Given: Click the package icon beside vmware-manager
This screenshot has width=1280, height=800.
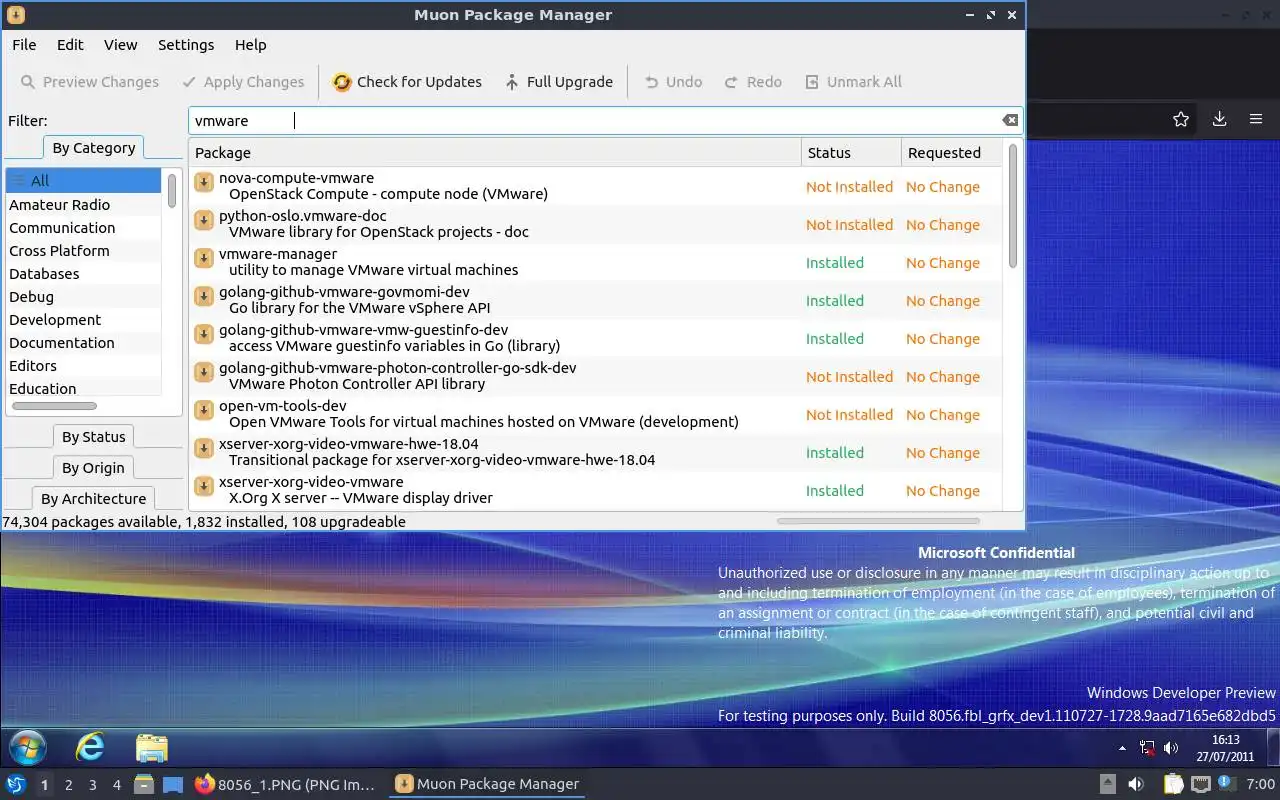Looking at the screenshot, I should click(203, 258).
